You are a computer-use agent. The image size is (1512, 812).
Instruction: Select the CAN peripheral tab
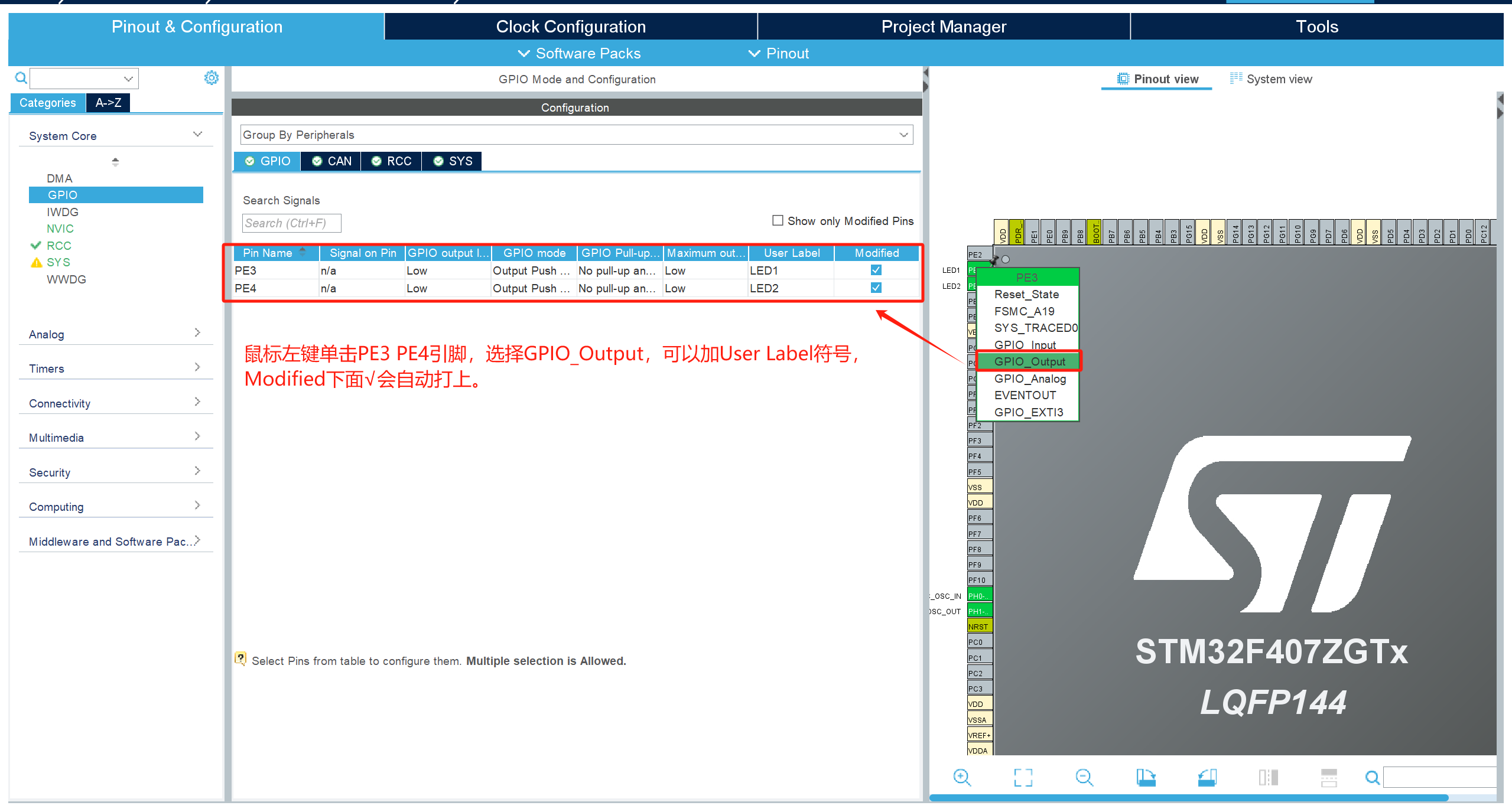click(x=331, y=161)
